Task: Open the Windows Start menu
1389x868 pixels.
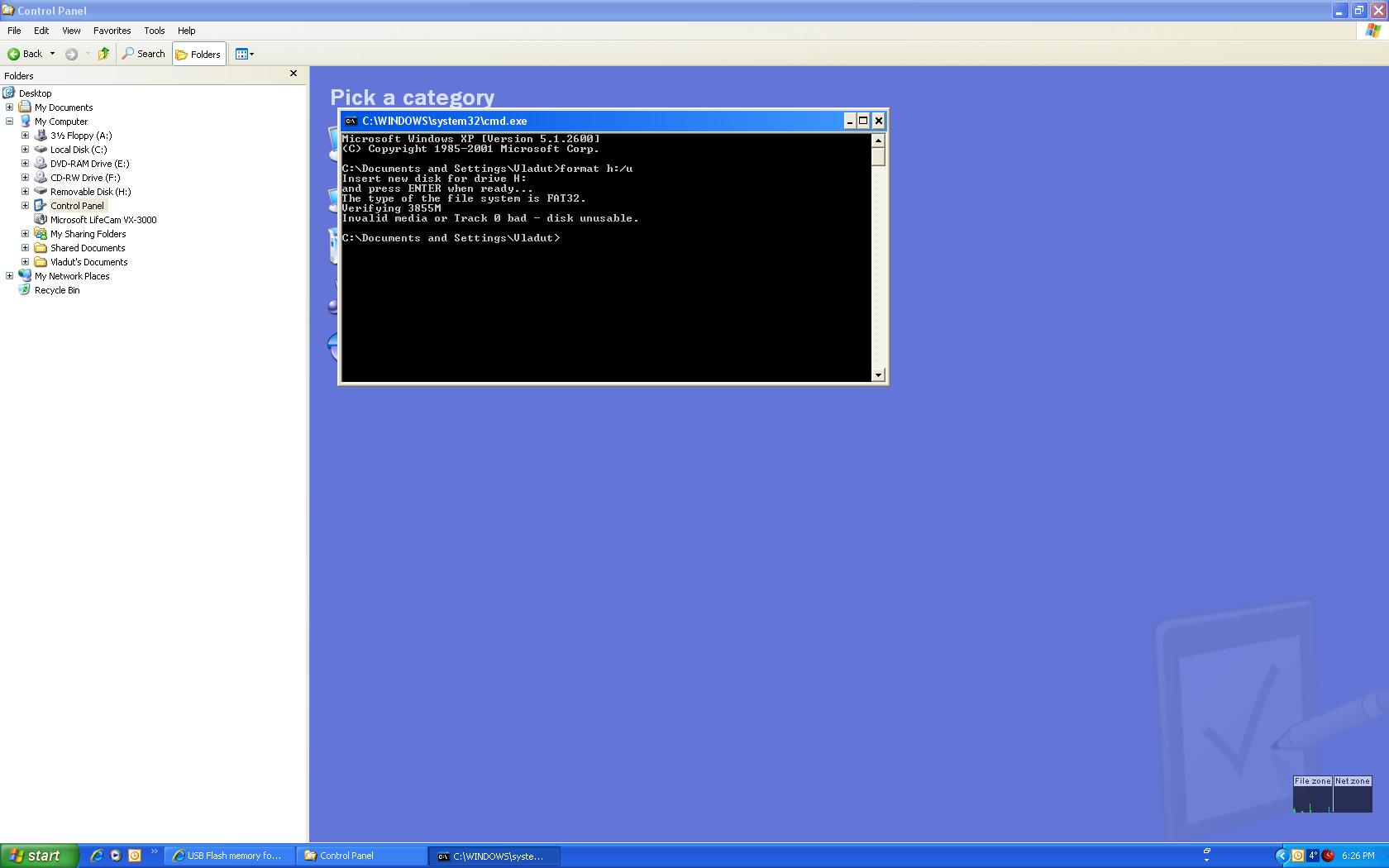Action: tap(39, 856)
